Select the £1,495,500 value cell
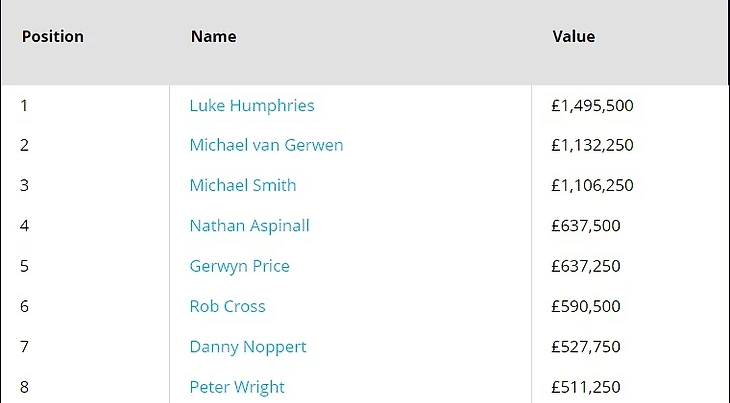This screenshot has height=403, width=730. (x=592, y=106)
